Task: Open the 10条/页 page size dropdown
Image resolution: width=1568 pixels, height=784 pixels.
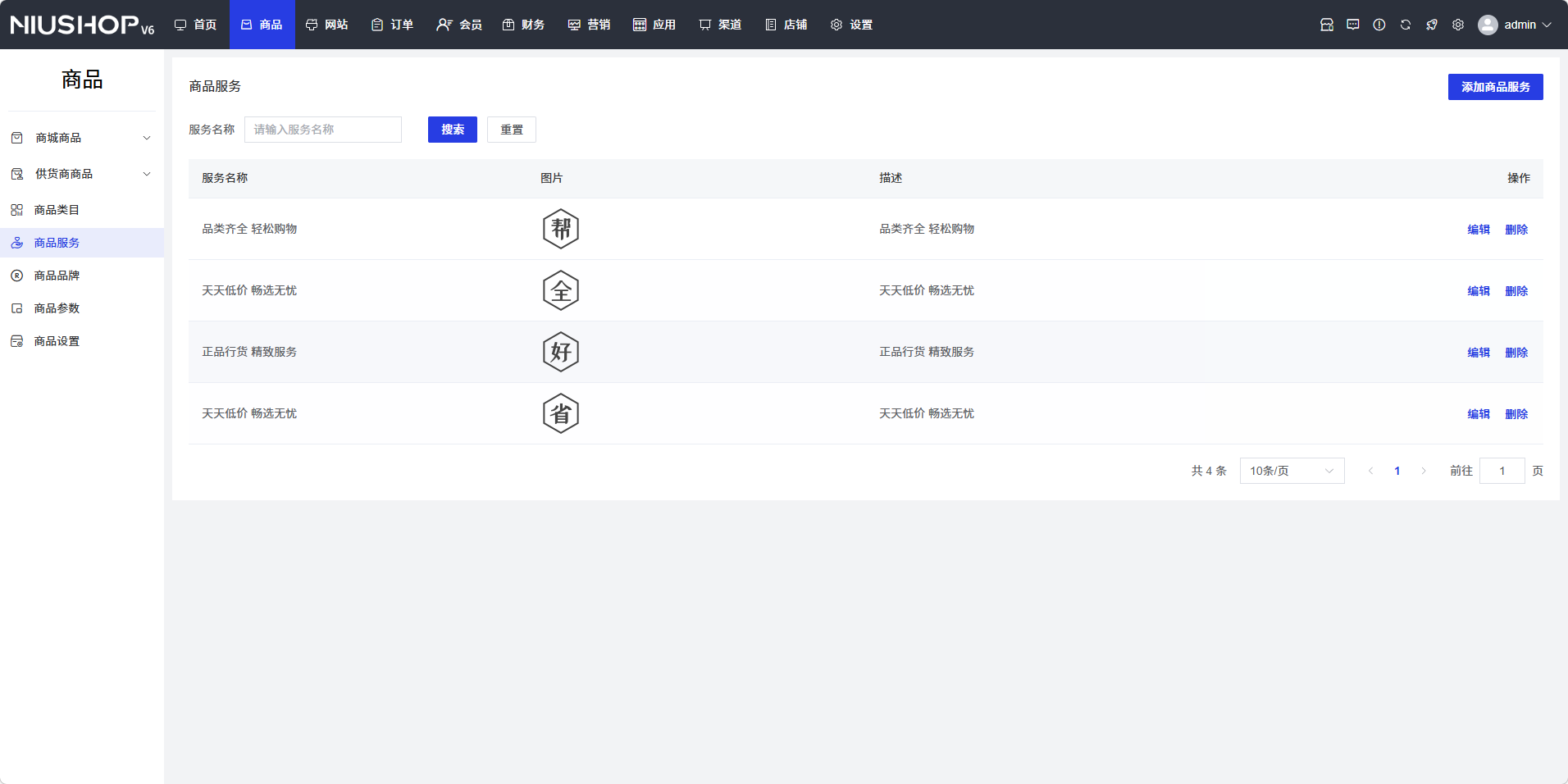Action: pos(1291,471)
